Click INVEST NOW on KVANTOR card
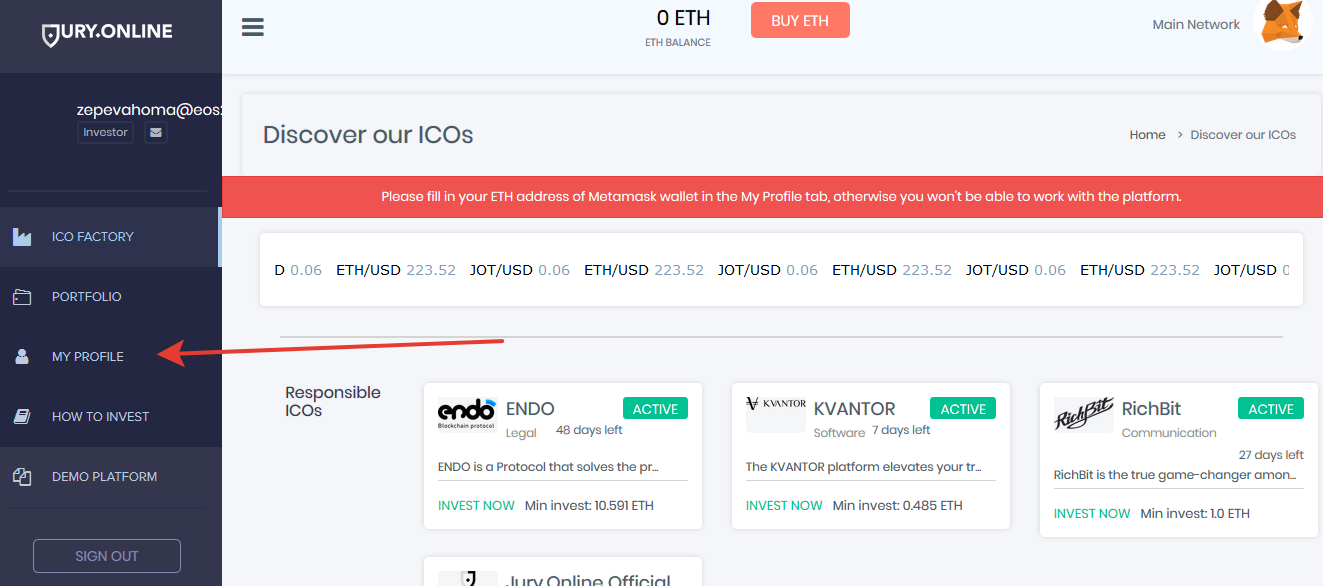This screenshot has height=586, width=1323. click(x=784, y=506)
